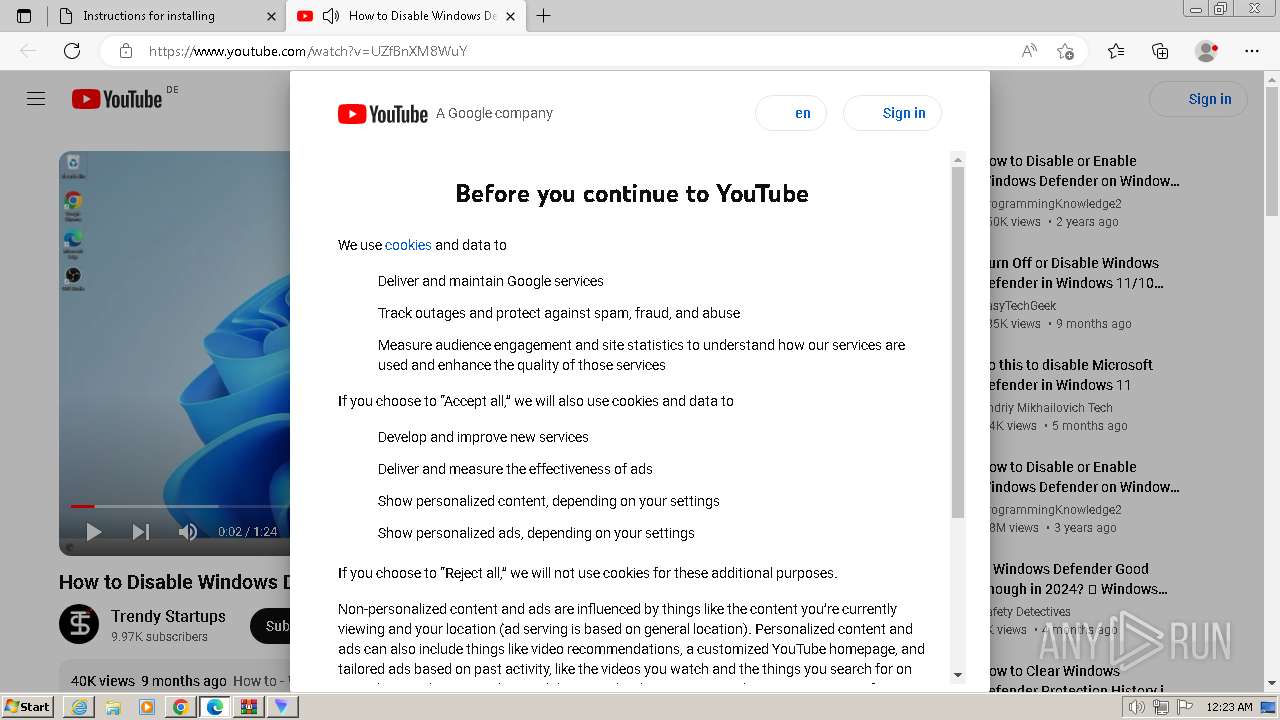Click YouTube logo in consent dialog
Image resolution: width=1280 pixels, height=720 pixels.
point(383,114)
